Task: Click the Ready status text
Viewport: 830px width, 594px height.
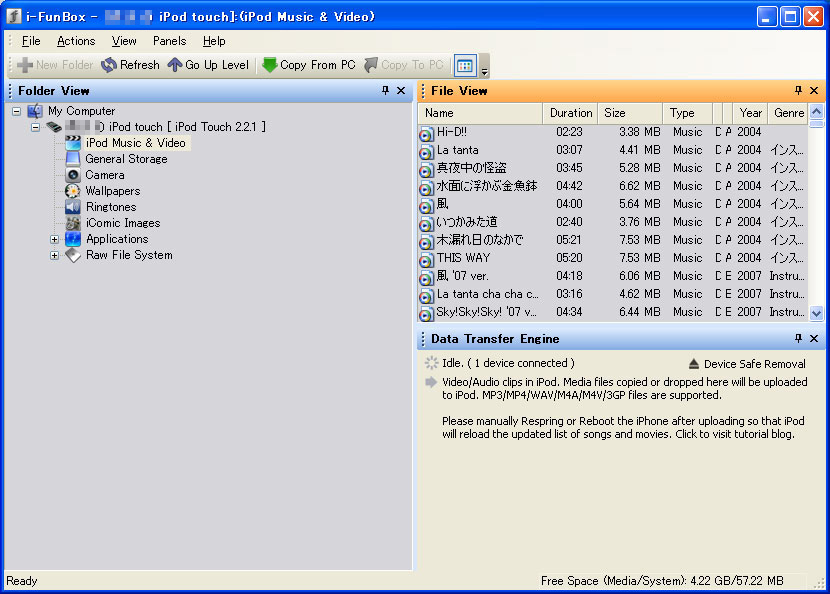Action: 22,581
